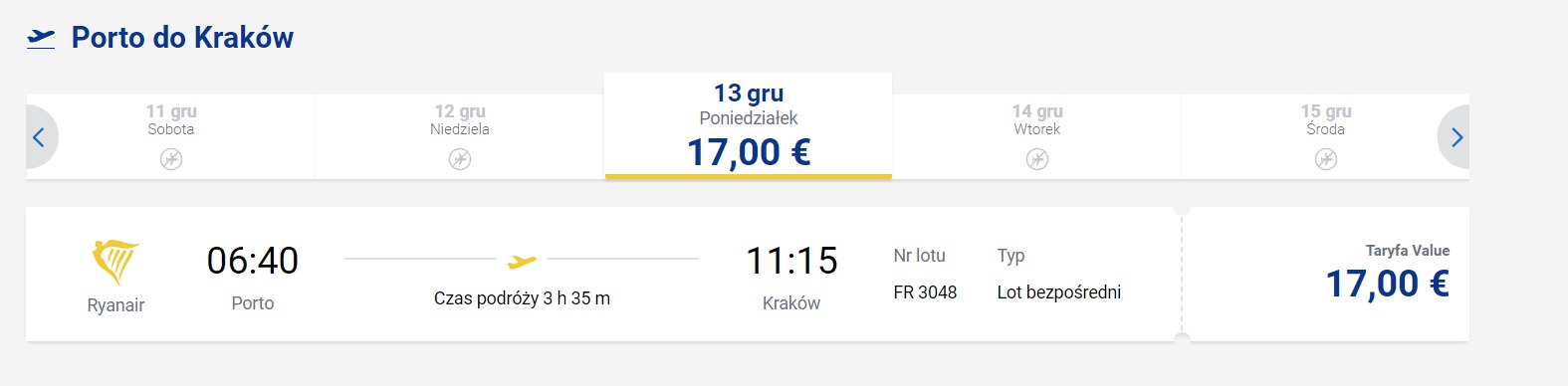Click the Ryanair harp logo
Screen dimensions: 1568x386
(115, 262)
